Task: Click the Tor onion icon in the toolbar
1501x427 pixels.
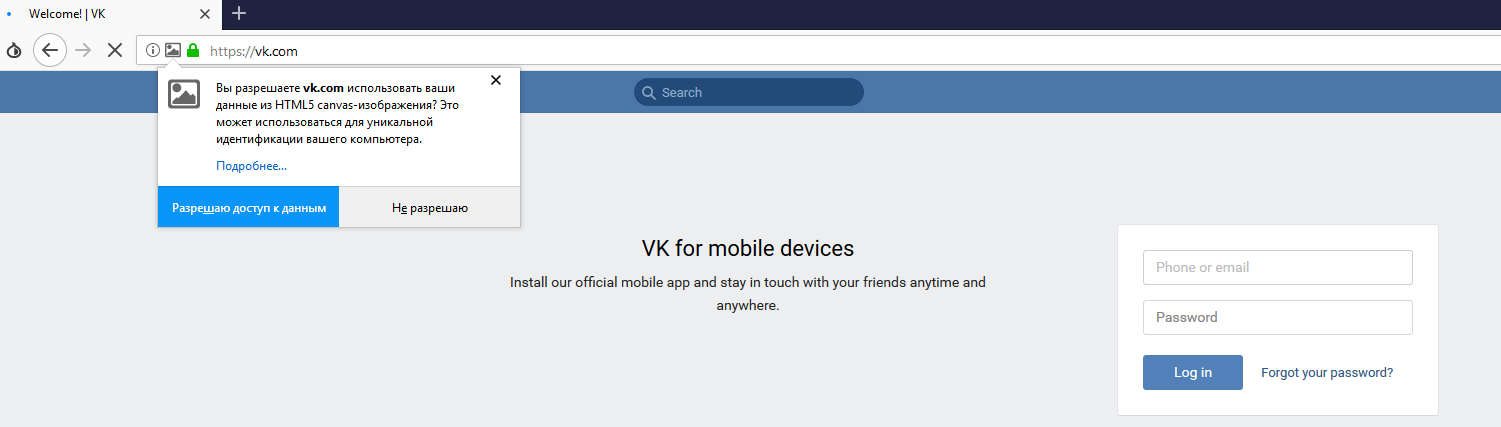Action: click(14, 50)
